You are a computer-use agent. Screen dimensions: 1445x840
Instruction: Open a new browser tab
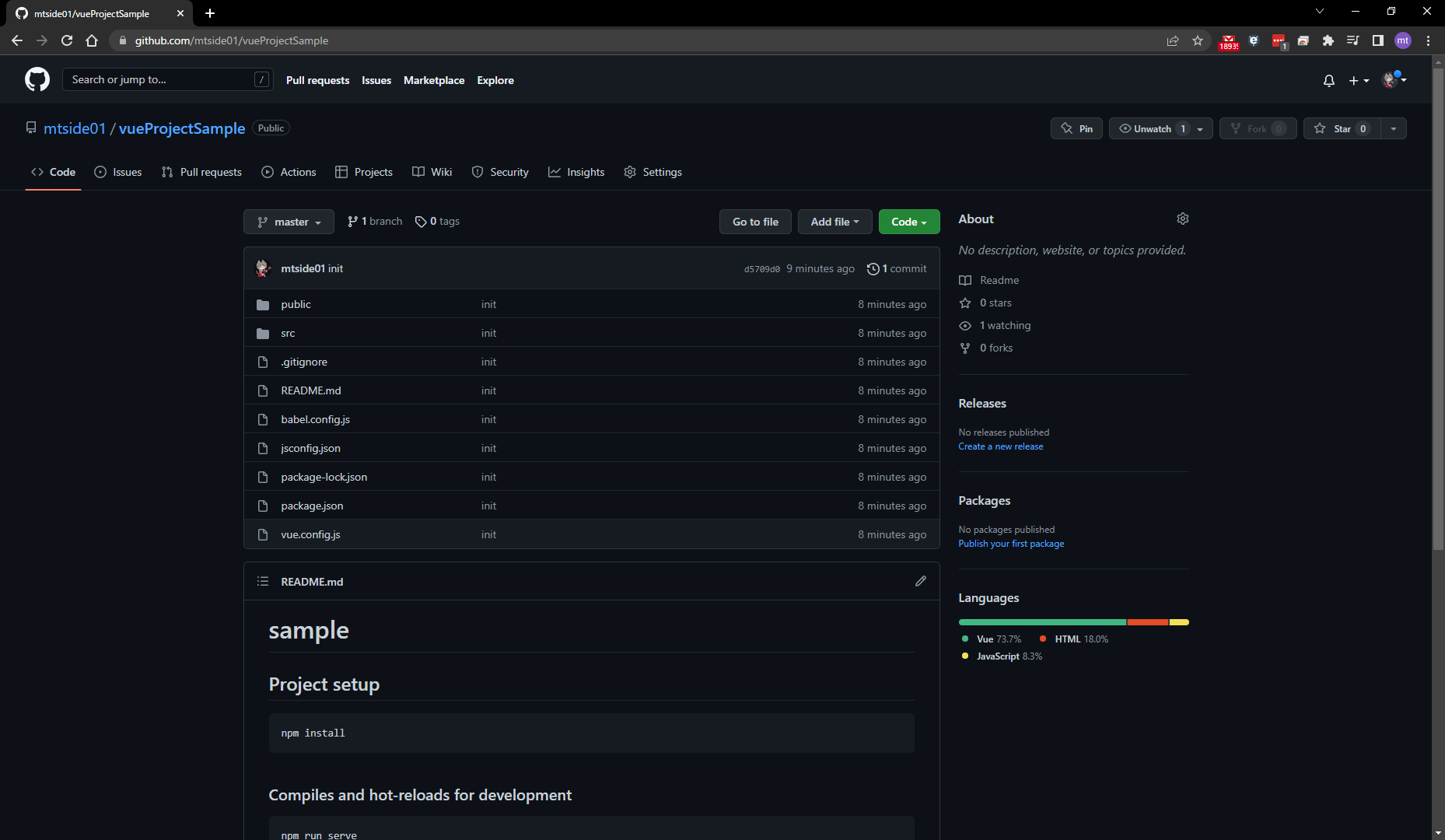pos(210,13)
